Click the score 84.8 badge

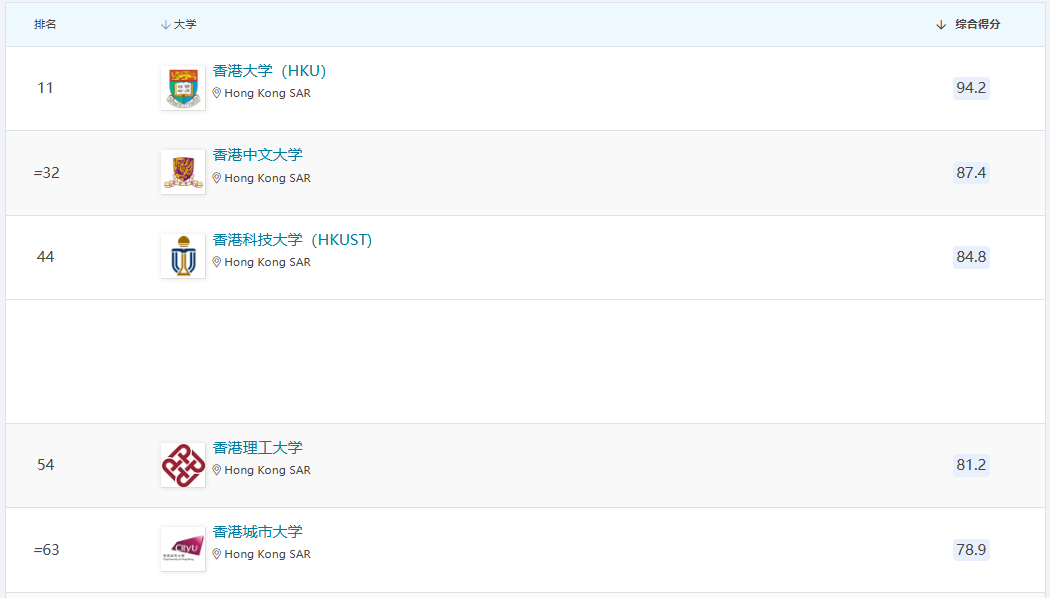pyautogui.click(x=971, y=257)
